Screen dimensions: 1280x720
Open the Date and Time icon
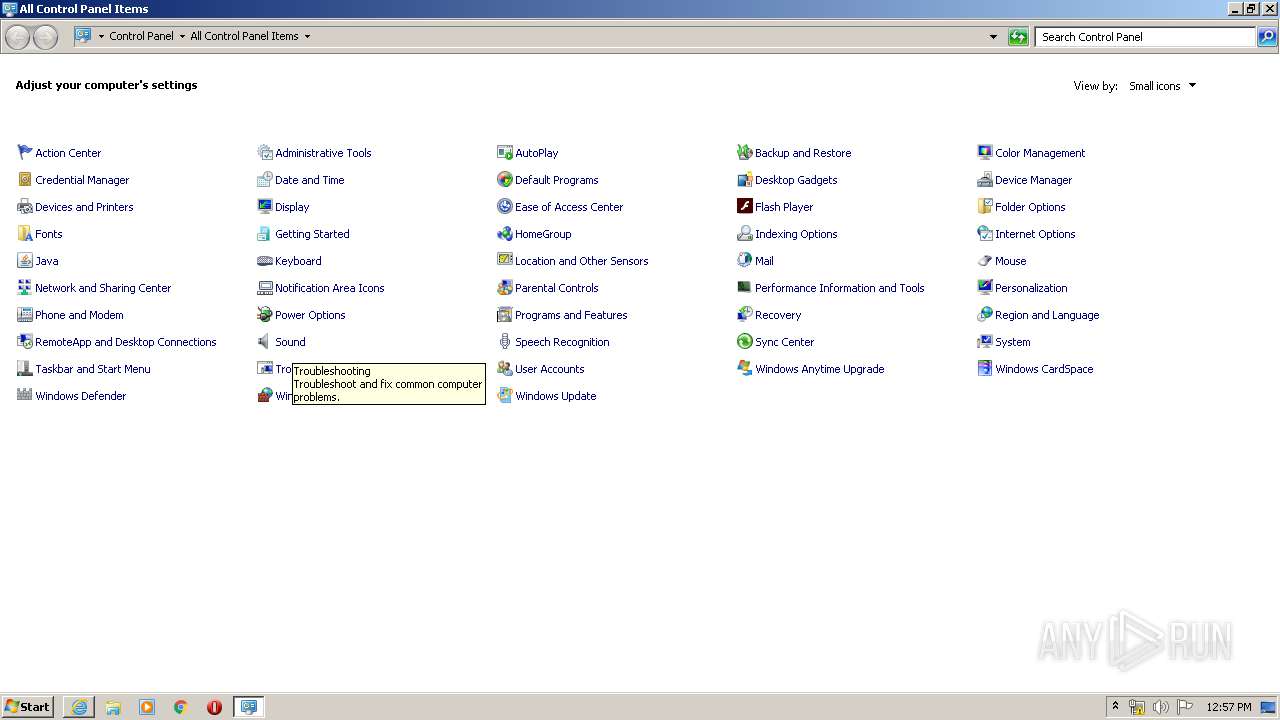point(265,180)
